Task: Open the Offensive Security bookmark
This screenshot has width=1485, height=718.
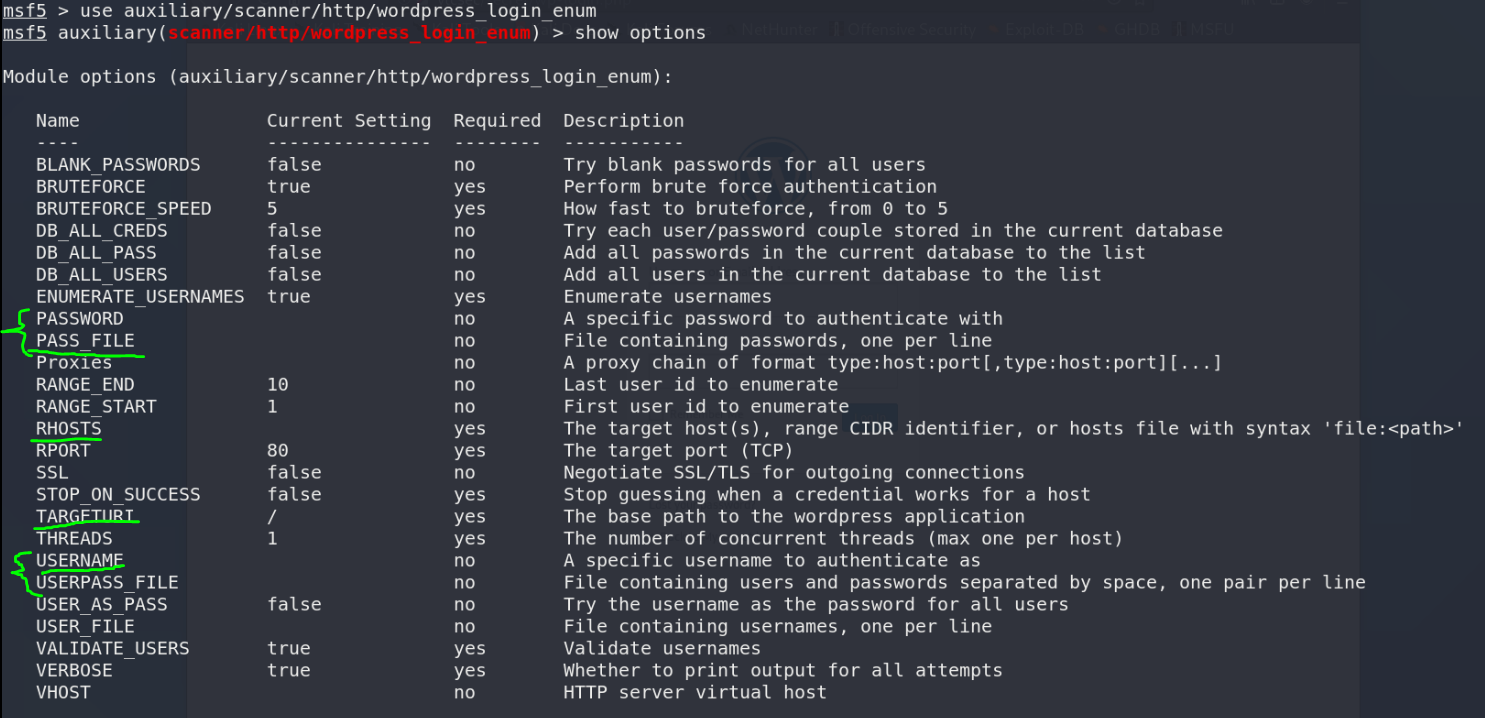Action: pos(910,30)
